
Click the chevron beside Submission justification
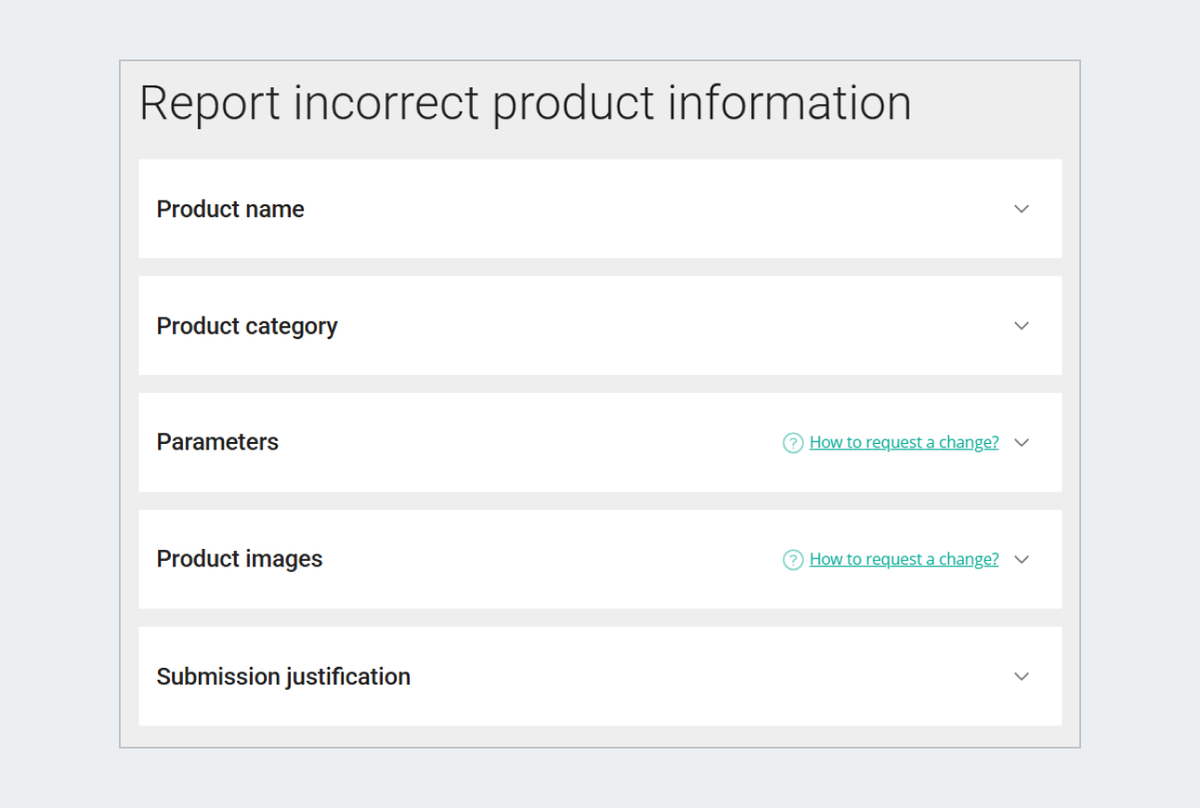(x=1021, y=676)
